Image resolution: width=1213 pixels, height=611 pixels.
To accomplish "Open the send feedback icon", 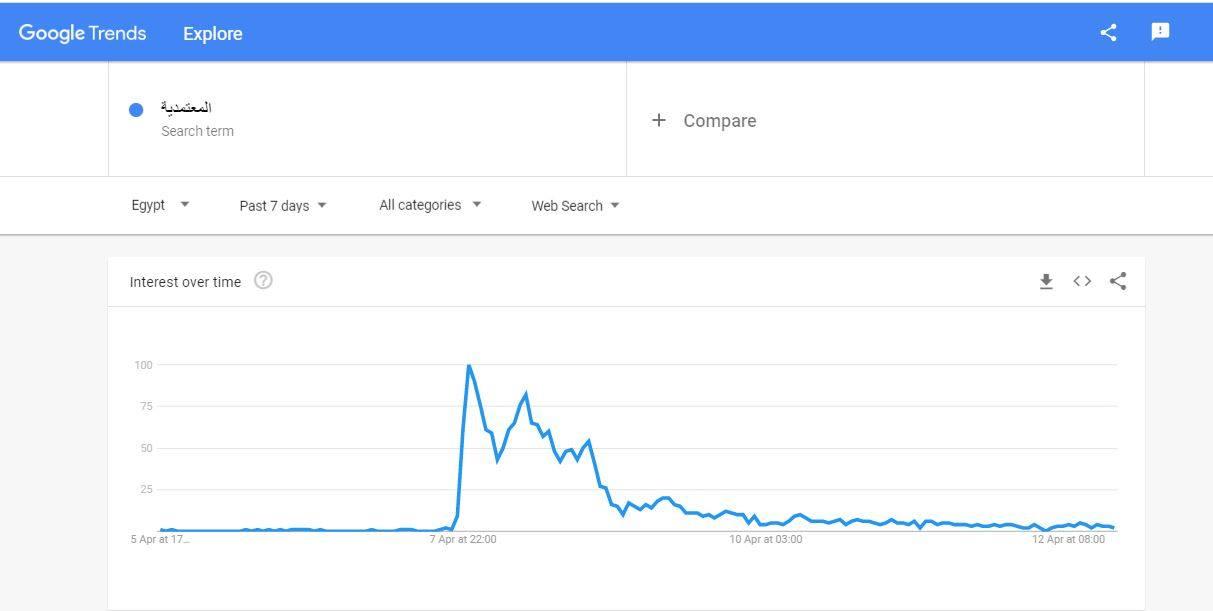I will pyautogui.click(x=1160, y=32).
